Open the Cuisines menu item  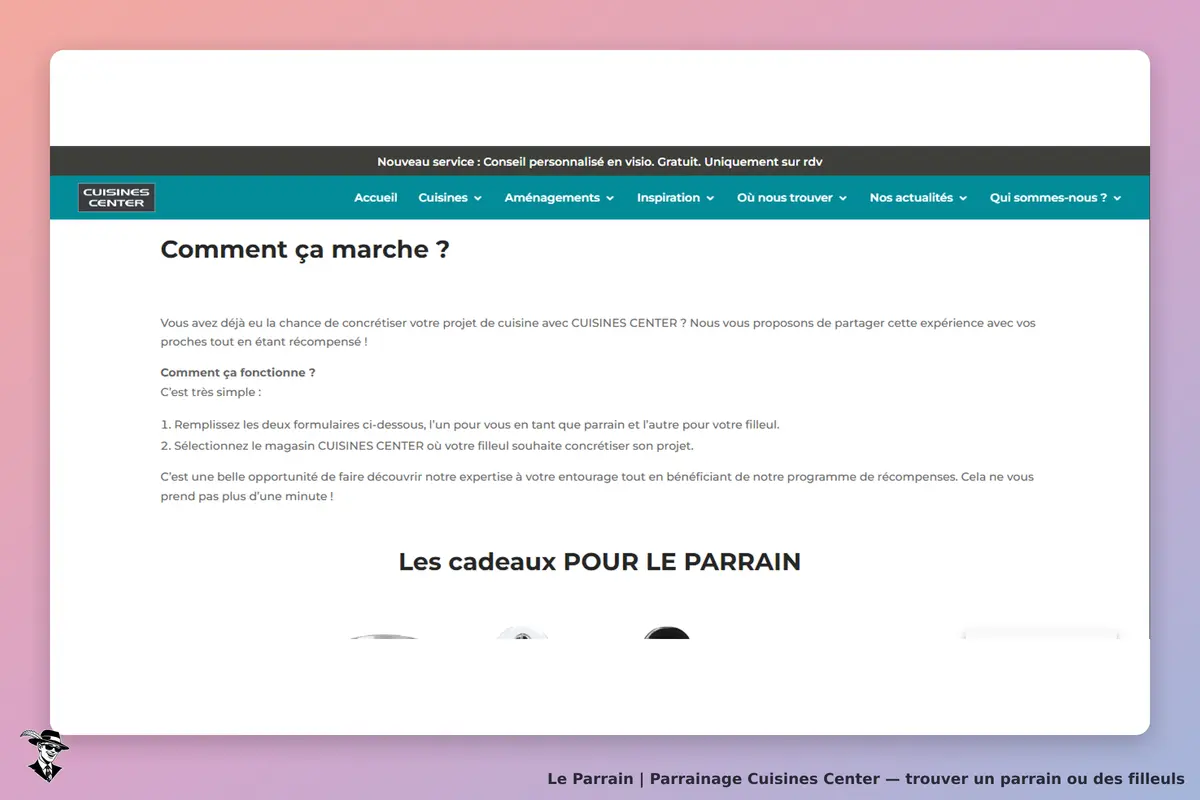(443, 198)
